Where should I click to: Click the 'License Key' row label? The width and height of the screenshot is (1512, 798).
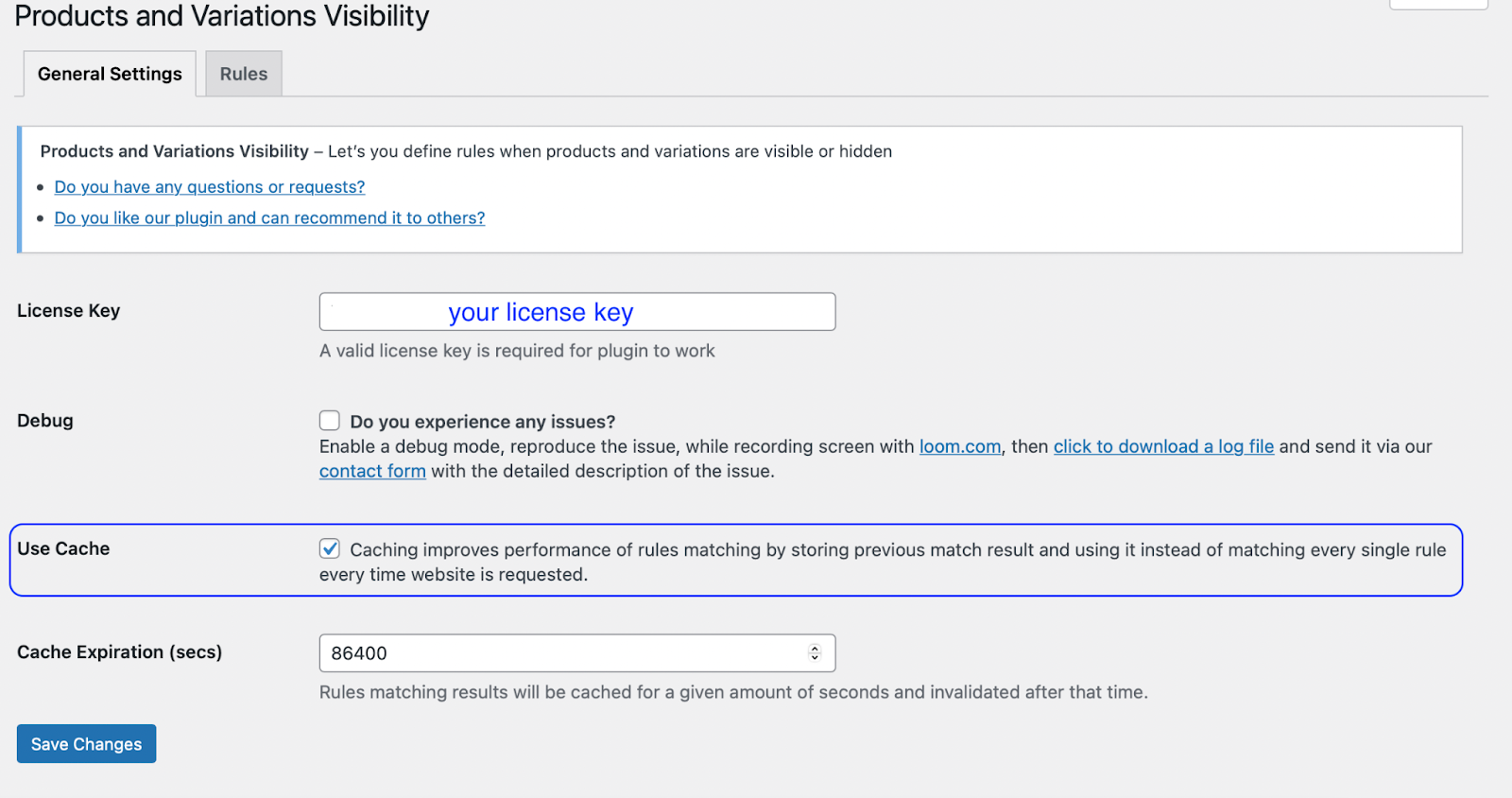pos(68,311)
